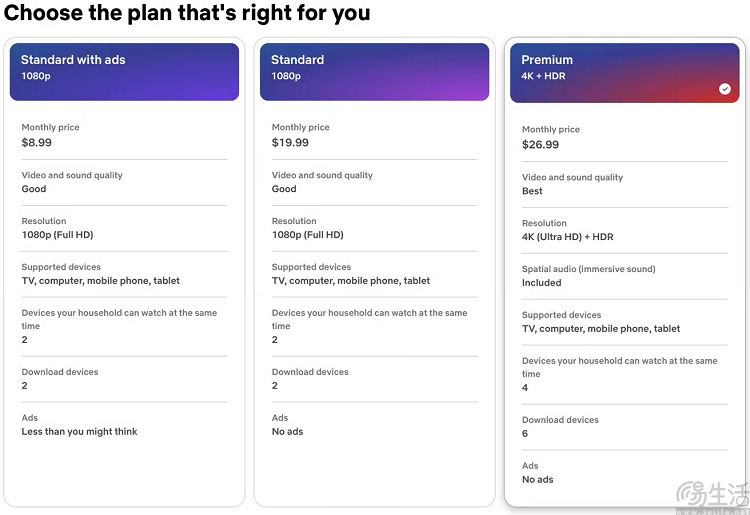
Task: Select the Standard with ads plan header
Action: (124, 71)
